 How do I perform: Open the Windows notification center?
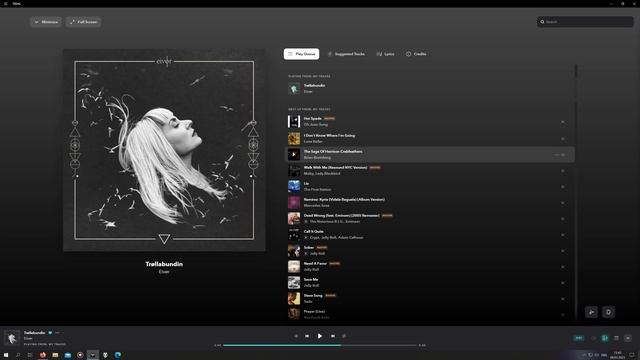click(632, 355)
